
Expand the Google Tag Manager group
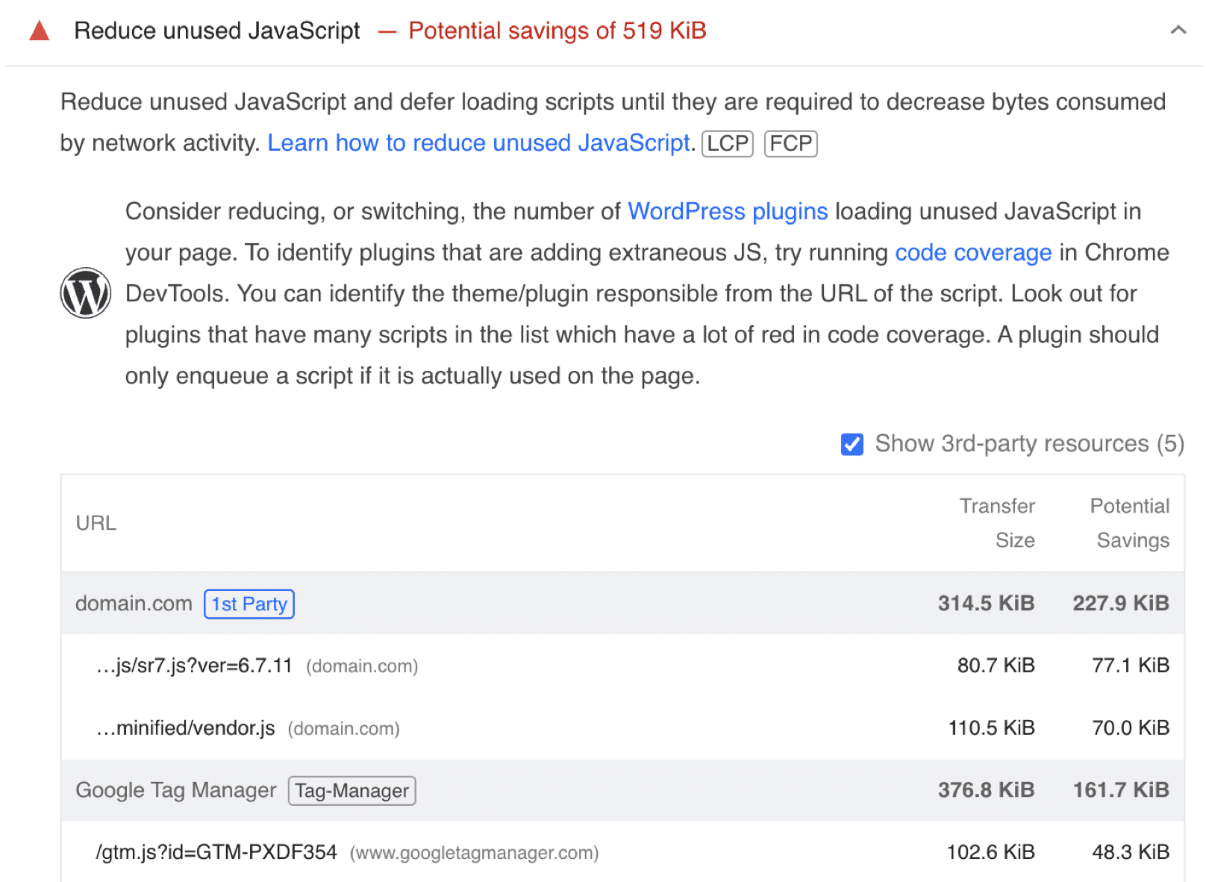point(176,790)
